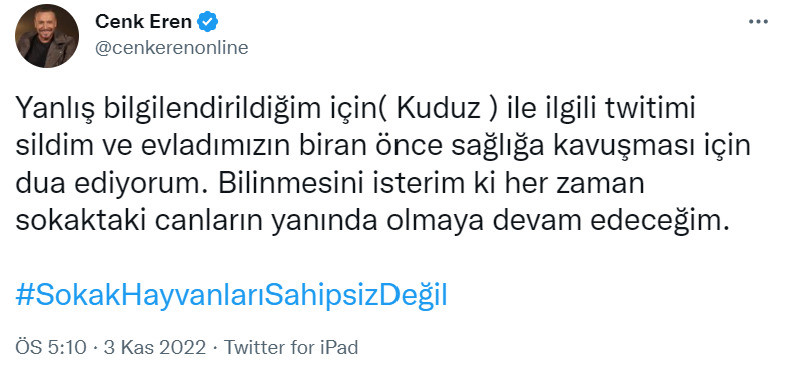This screenshot has height=382, width=792.
Task: Open the Twitter for iPad source link
Action: 291,348
